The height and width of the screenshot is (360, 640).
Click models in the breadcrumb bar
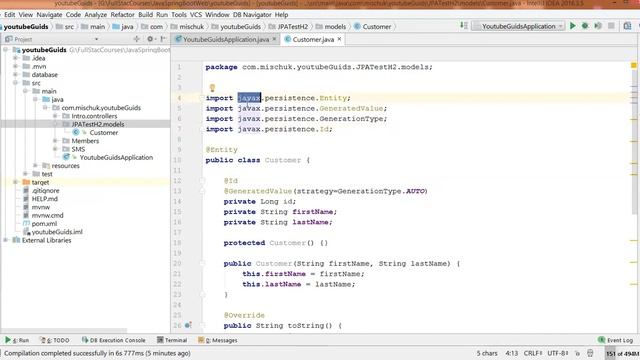click(335, 27)
